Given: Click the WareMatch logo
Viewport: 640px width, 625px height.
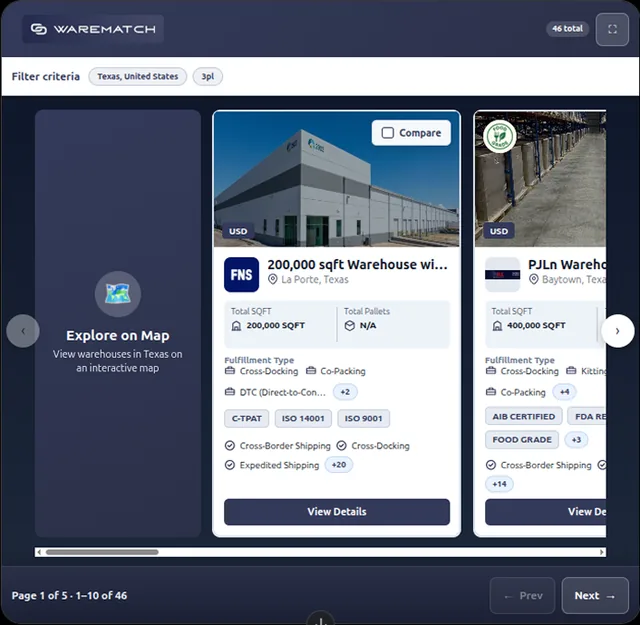Looking at the screenshot, I should pos(93,29).
